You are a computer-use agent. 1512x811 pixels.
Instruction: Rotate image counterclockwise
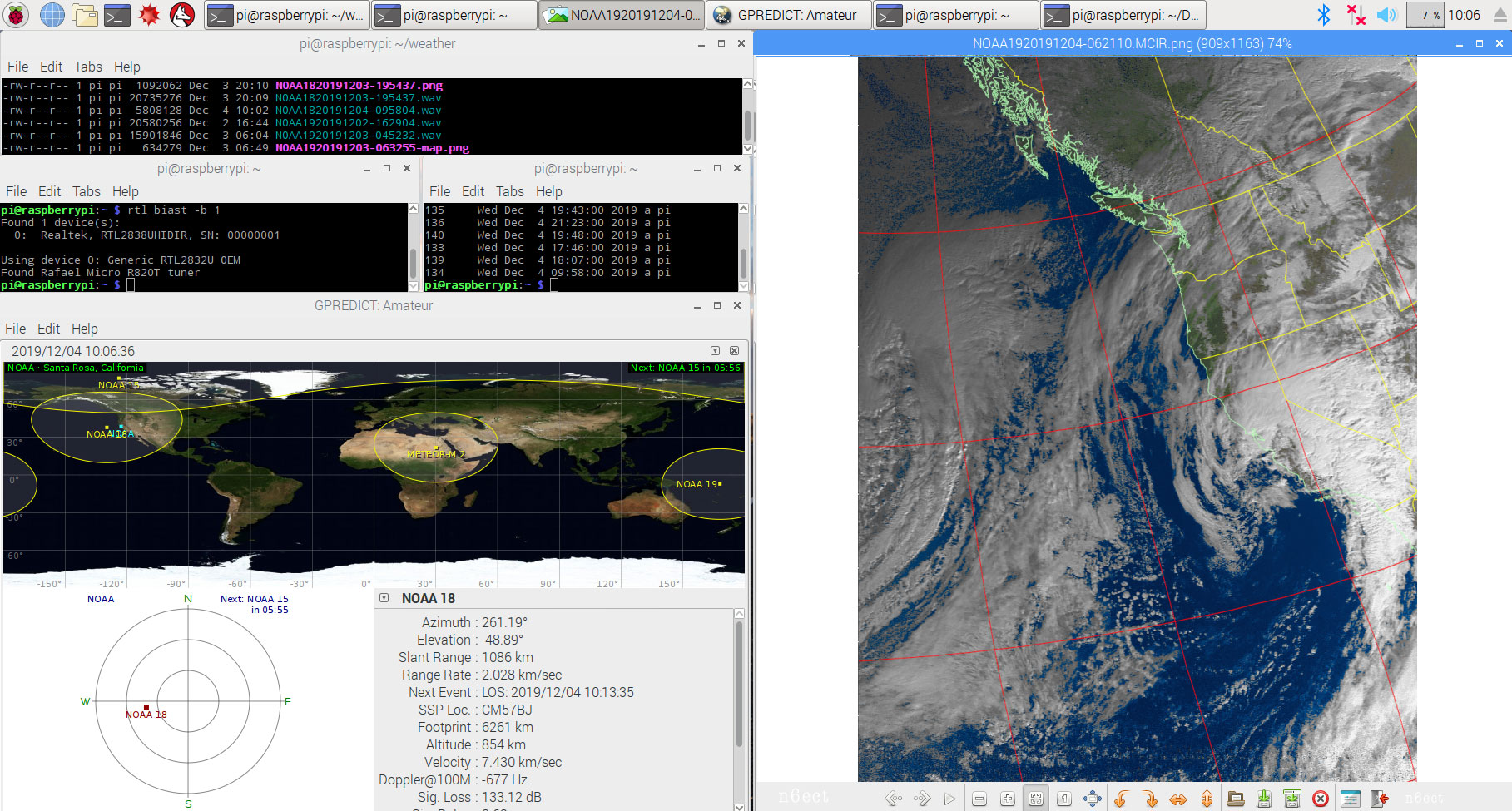1122,799
